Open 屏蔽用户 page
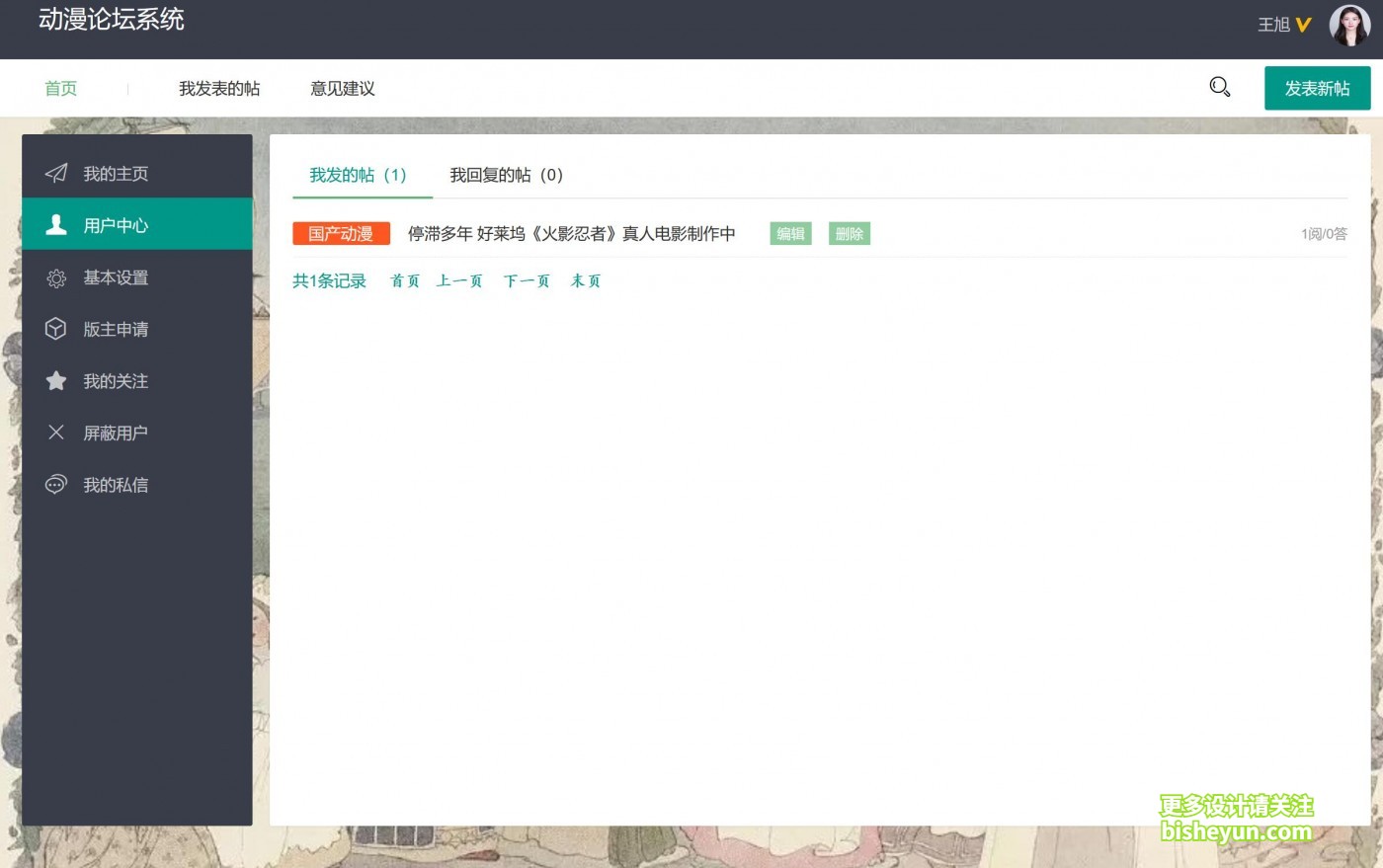This screenshot has width=1383, height=868. (x=136, y=433)
